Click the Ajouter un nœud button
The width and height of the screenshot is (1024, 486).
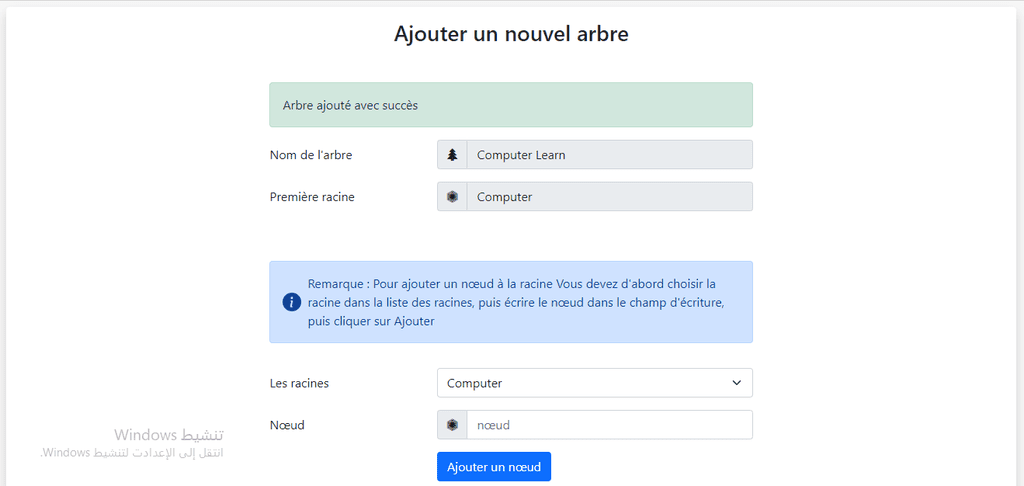[494, 467]
